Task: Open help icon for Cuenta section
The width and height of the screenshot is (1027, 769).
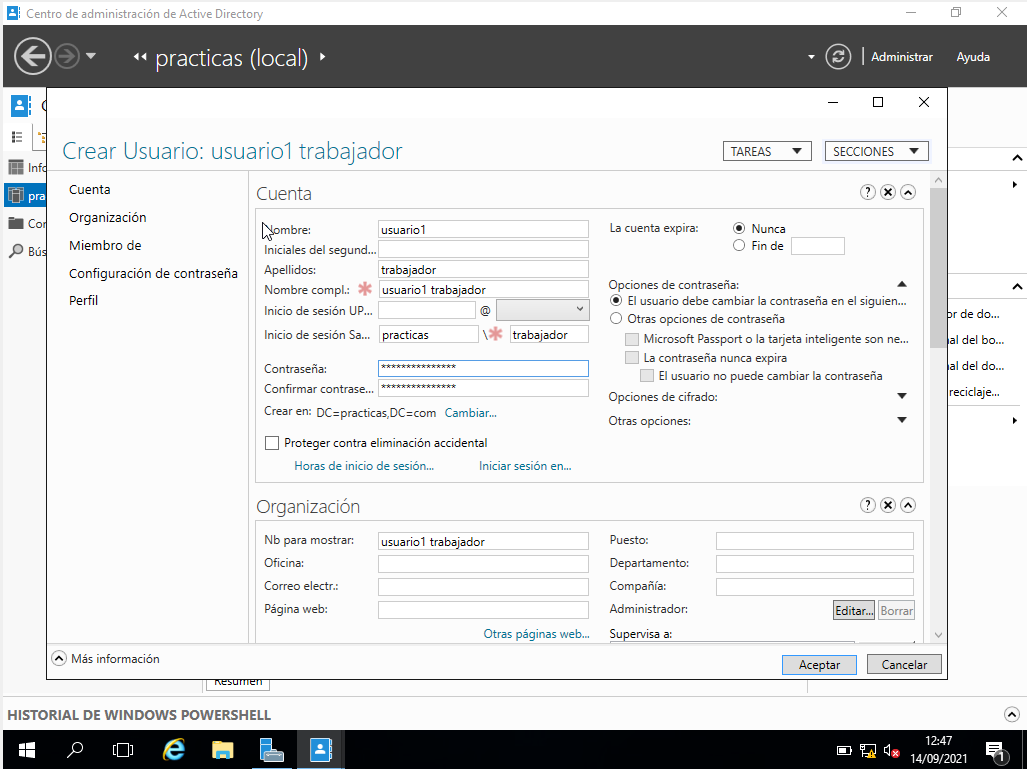Action: click(867, 193)
